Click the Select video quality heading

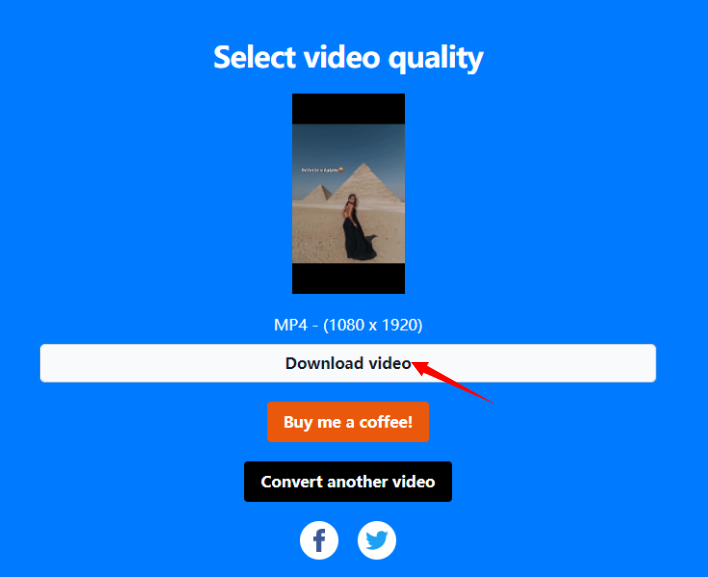click(348, 58)
